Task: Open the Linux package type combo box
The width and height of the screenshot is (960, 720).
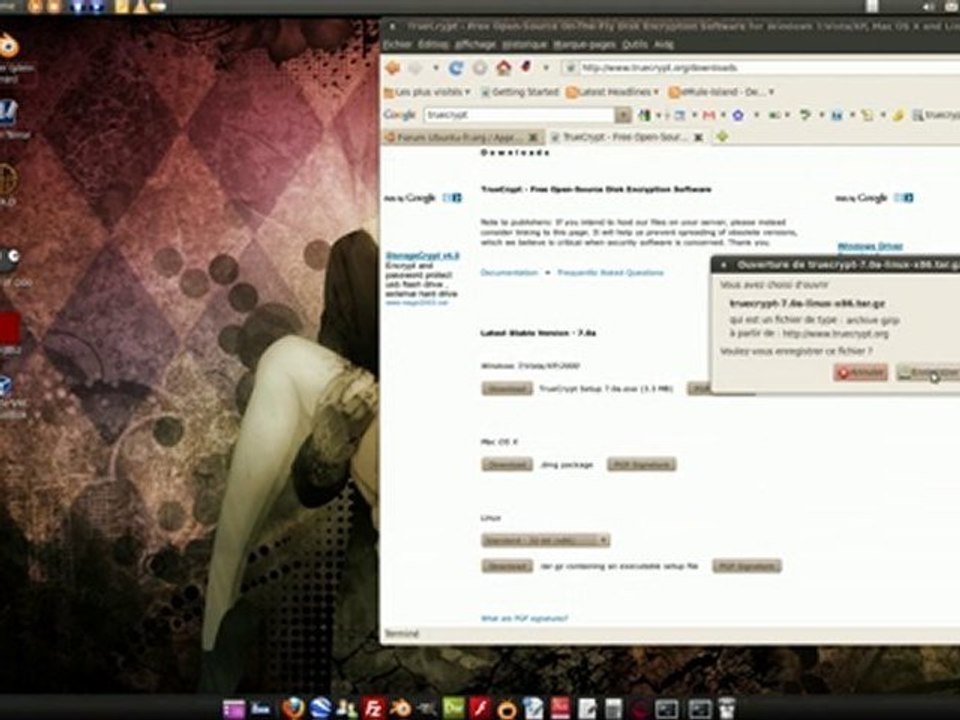Action: point(546,540)
